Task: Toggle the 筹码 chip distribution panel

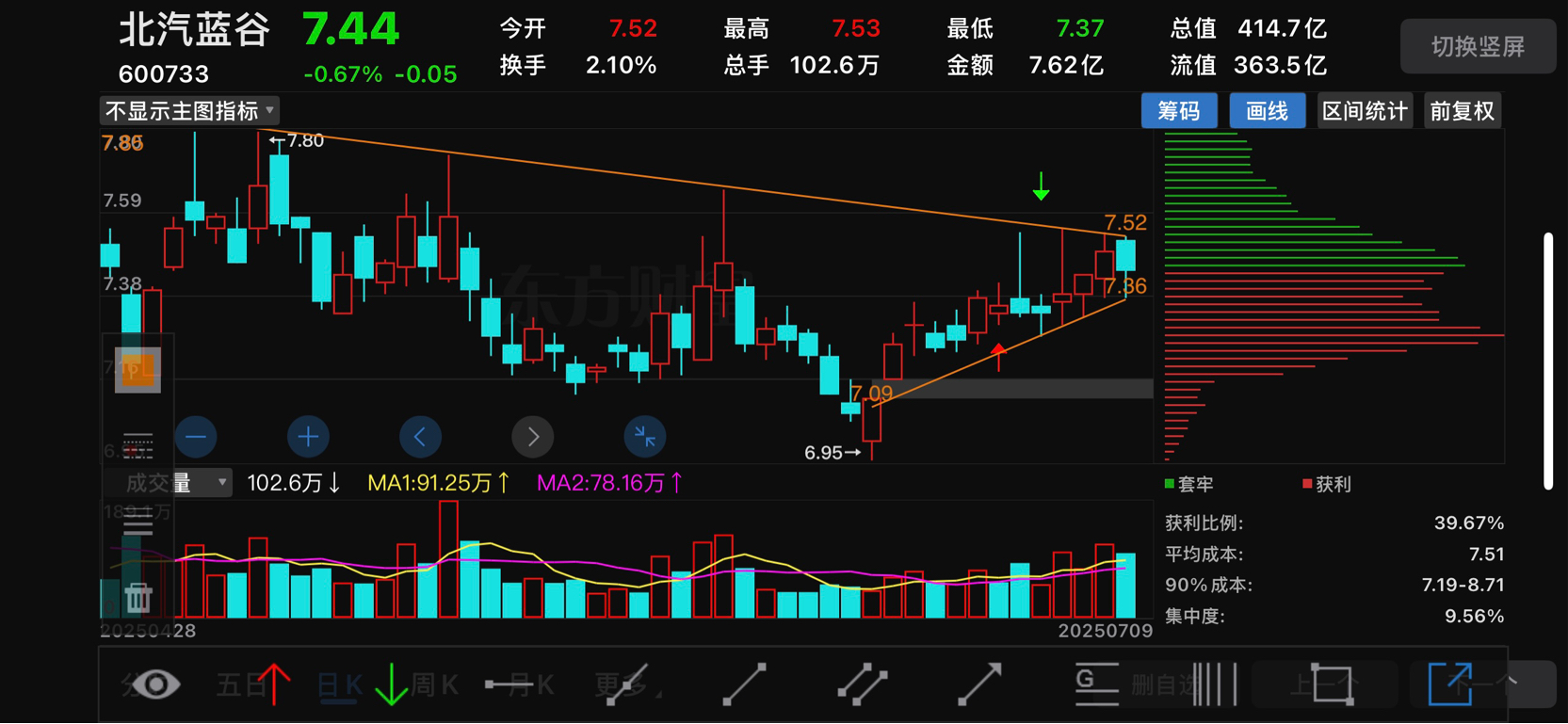Action: pyautogui.click(x=1179, y=111)
